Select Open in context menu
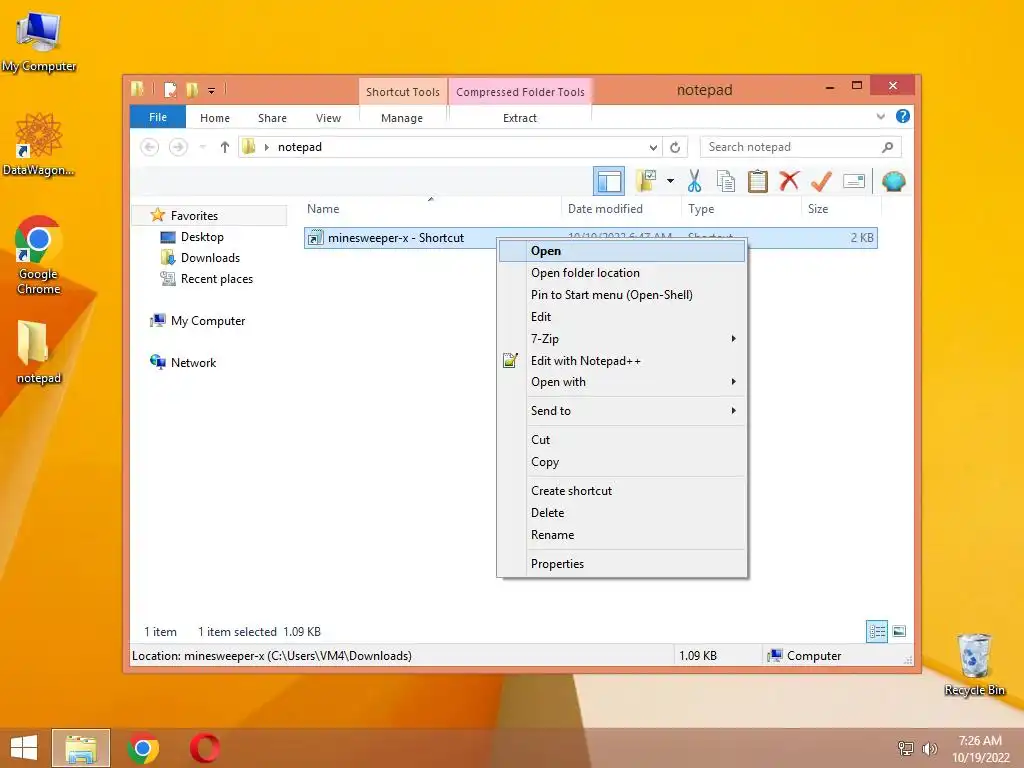 coord(622,251)
